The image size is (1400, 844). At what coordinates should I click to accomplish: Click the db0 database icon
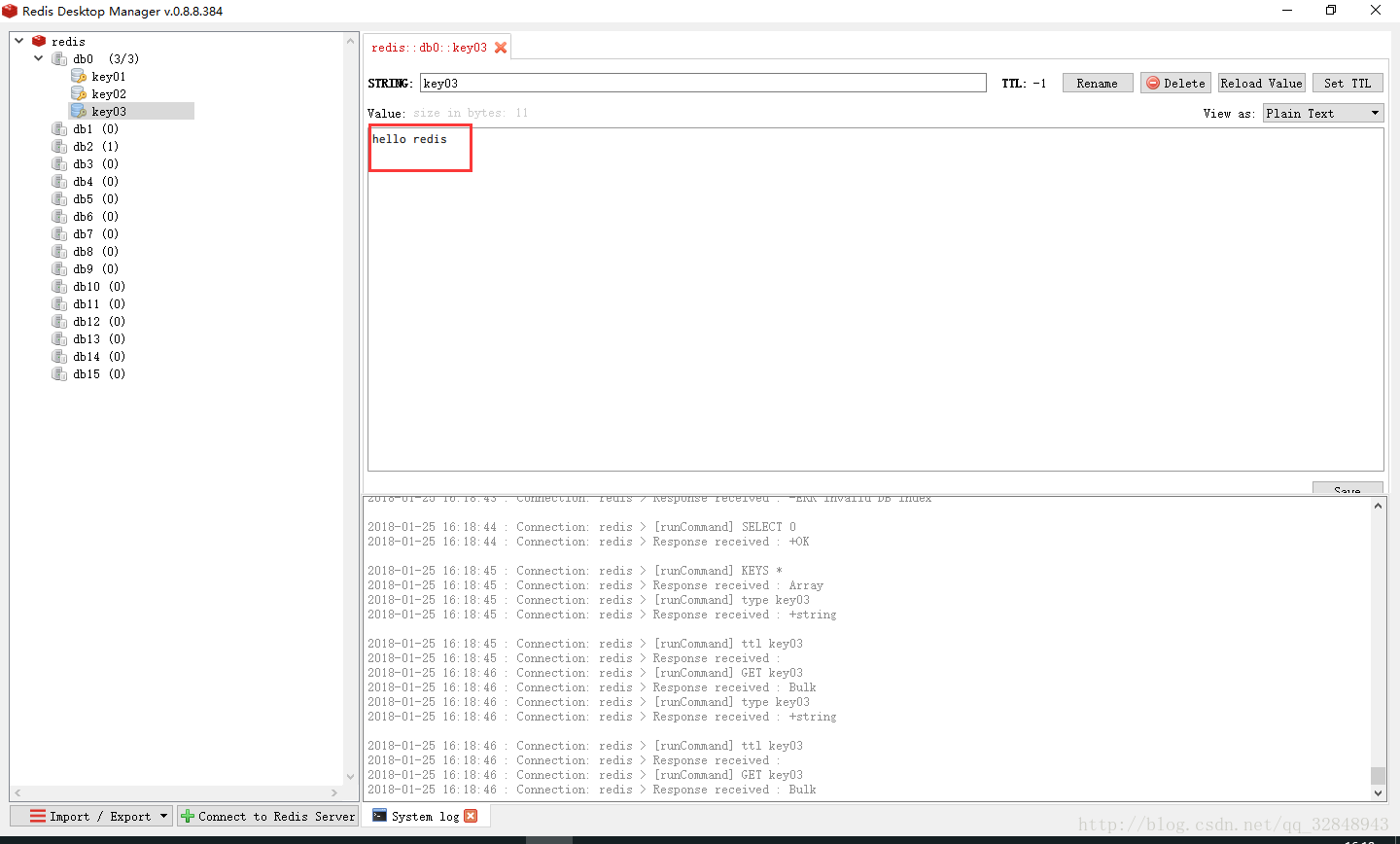click(59, 58)
